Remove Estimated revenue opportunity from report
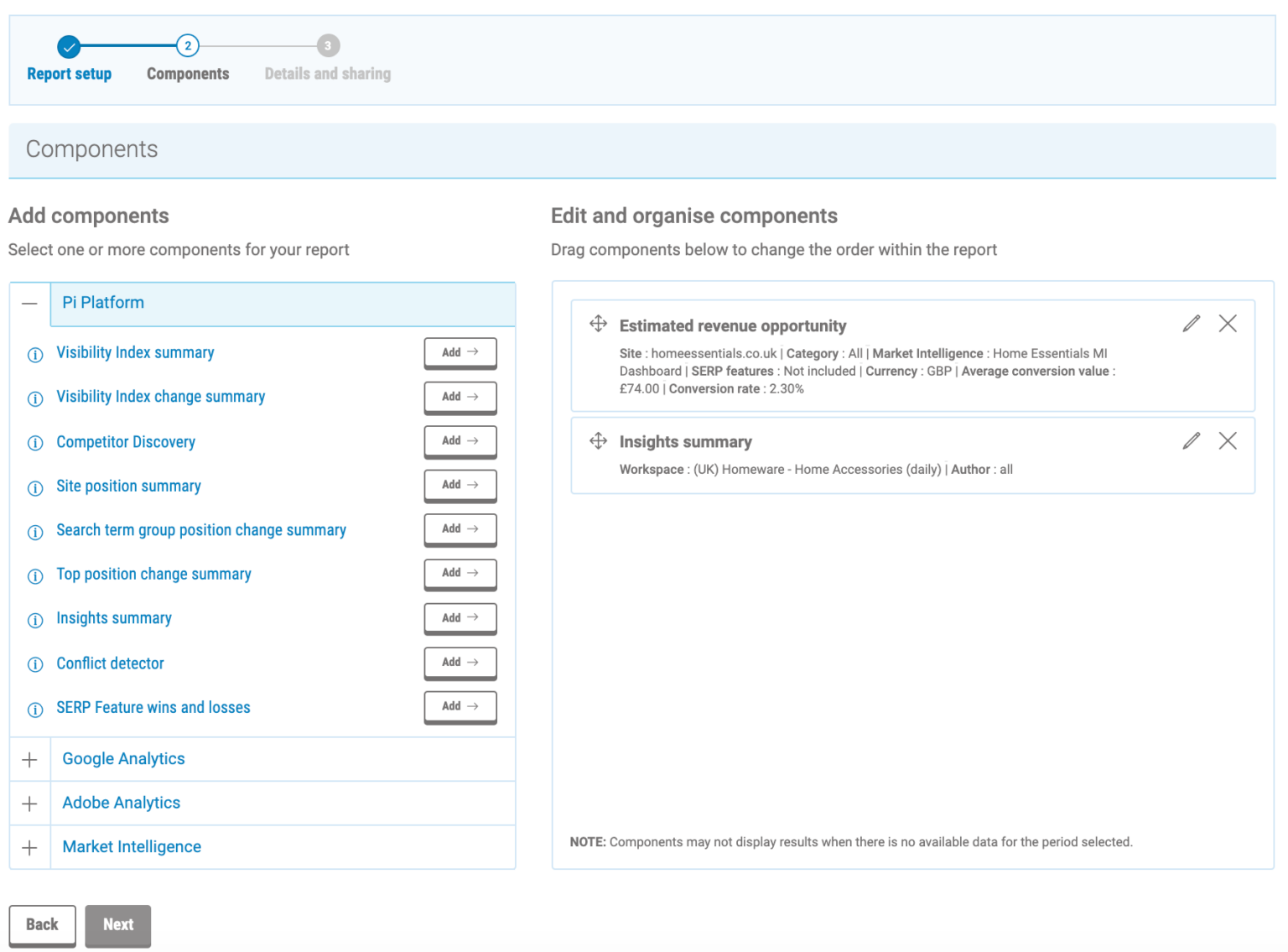The image size is (1288, 952). 1228,323
